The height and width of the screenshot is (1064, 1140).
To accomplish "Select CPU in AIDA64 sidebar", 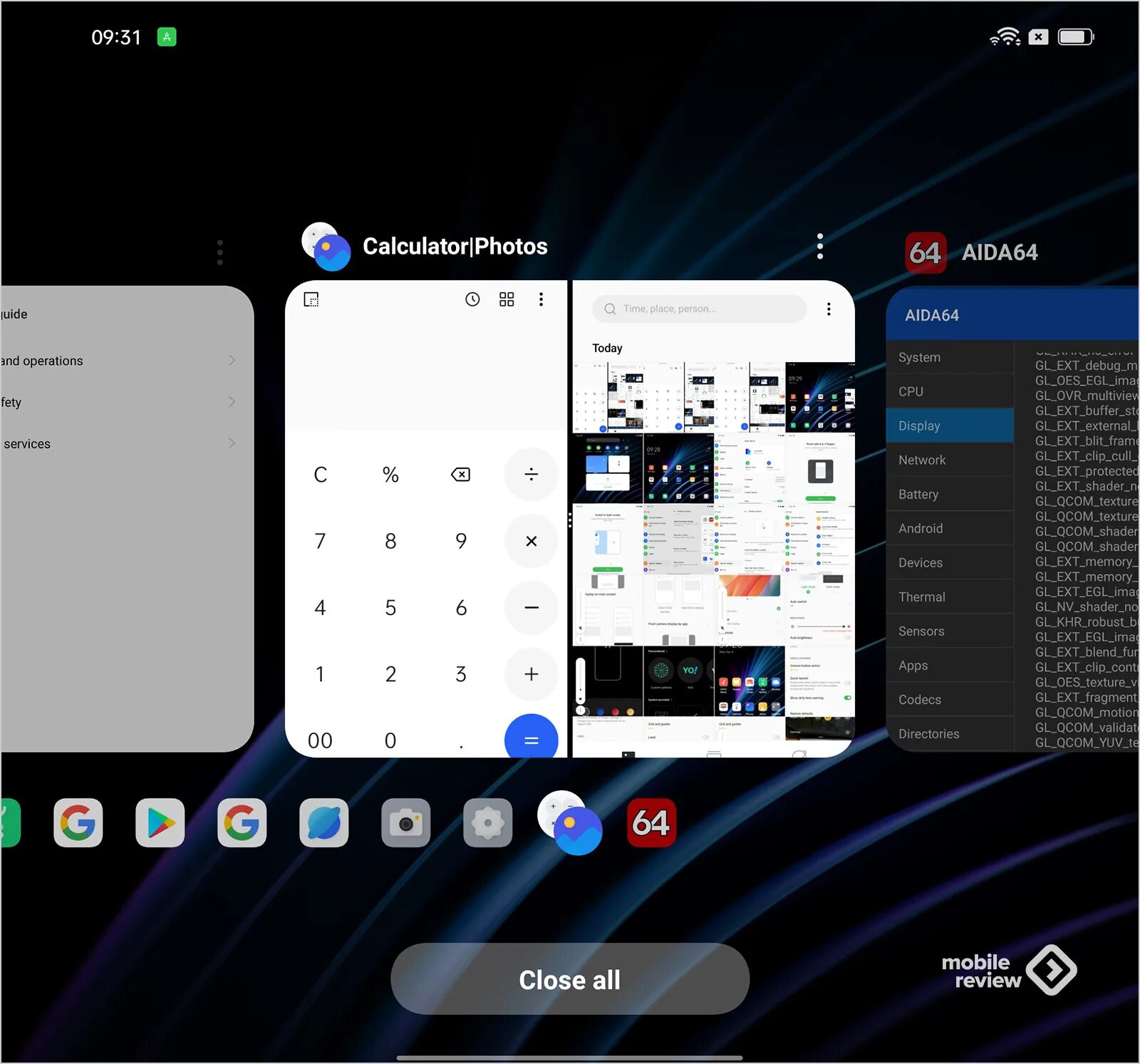I will (x=950, y=391).
